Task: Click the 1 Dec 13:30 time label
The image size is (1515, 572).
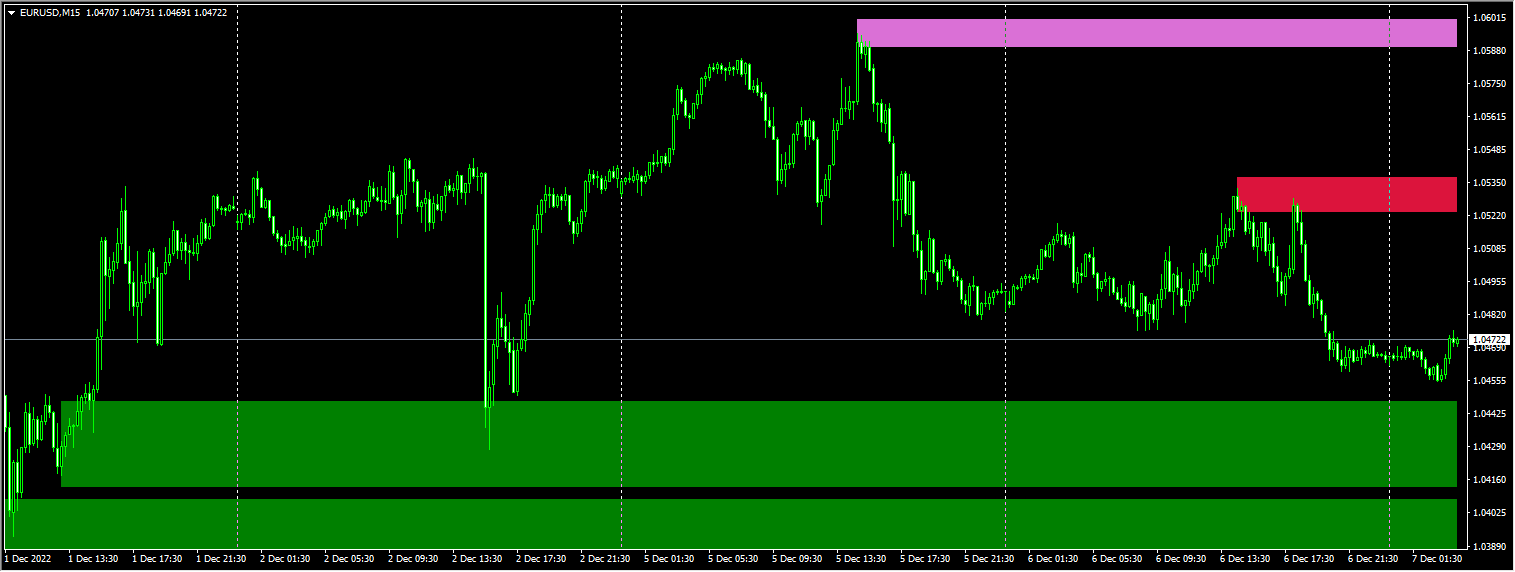Action: pyautogui.click(x=93, y=560)
